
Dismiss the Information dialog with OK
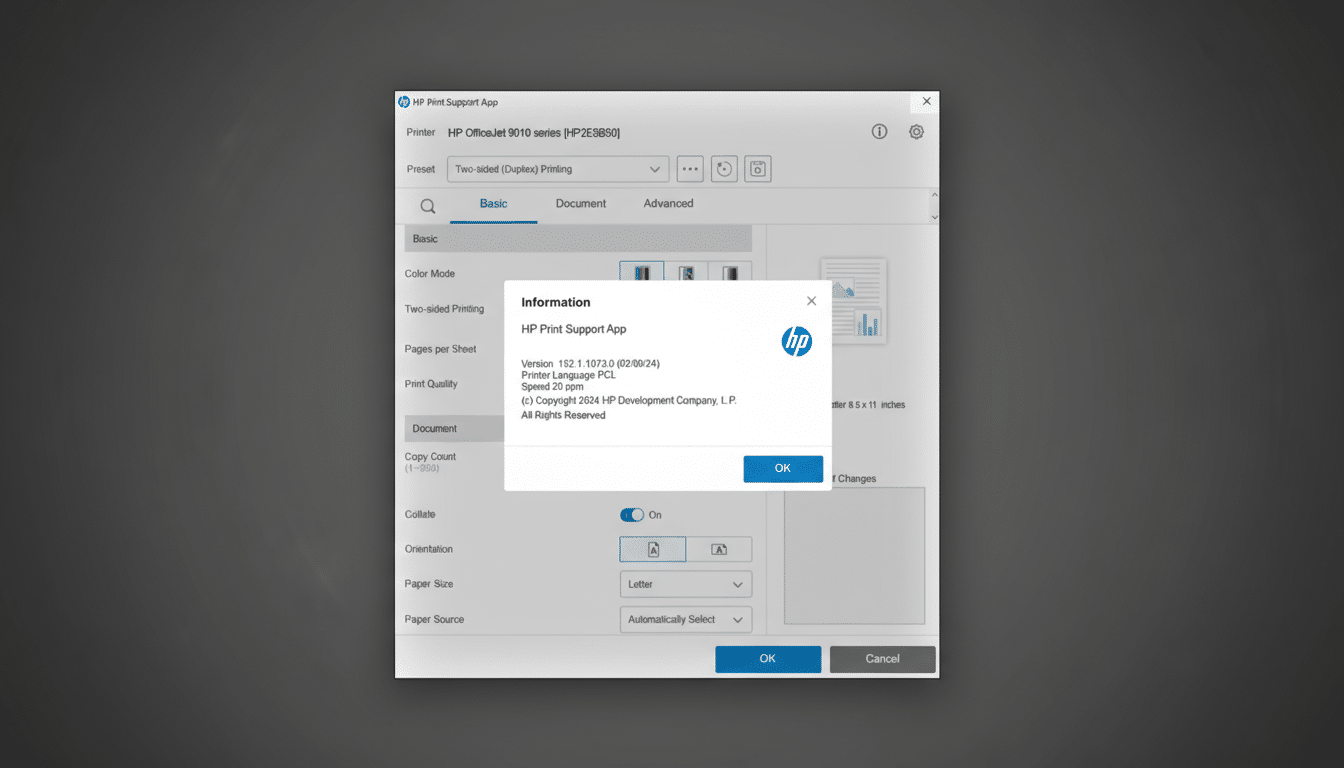(x=783, y=468)
